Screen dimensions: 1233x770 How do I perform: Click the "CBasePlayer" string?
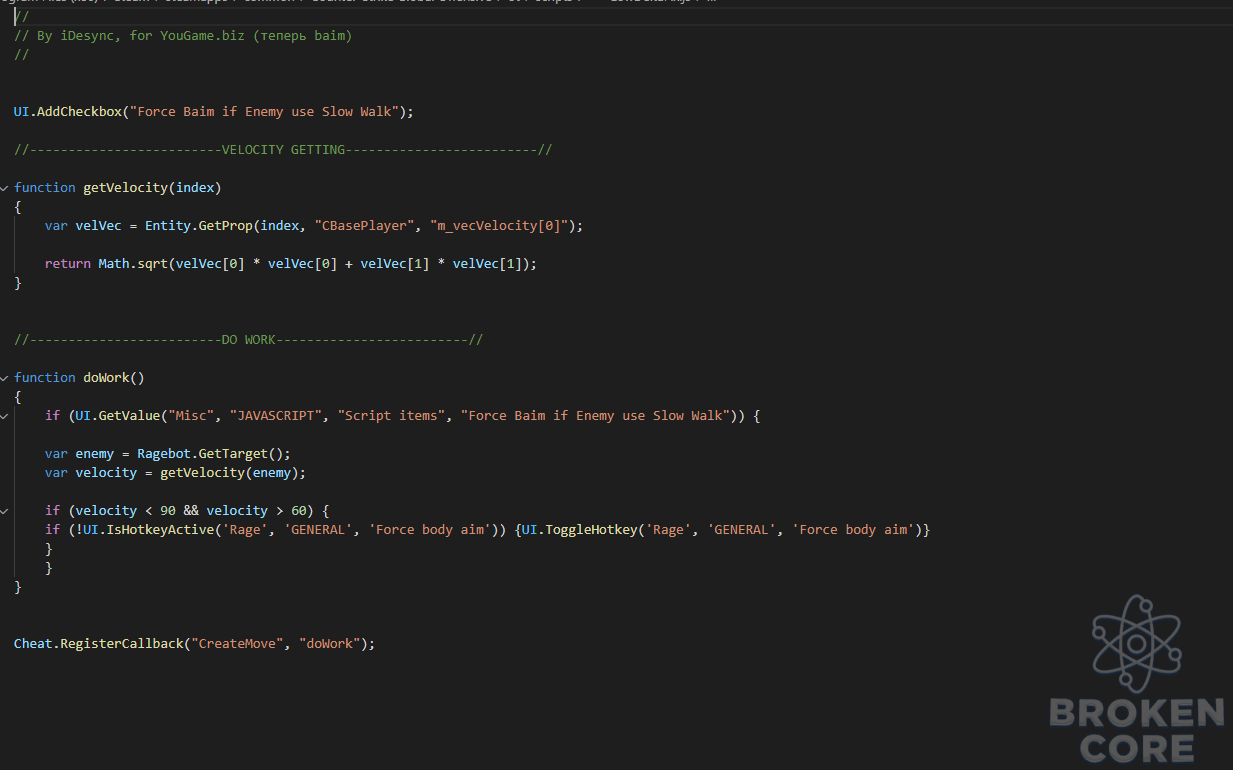point(364,226)
